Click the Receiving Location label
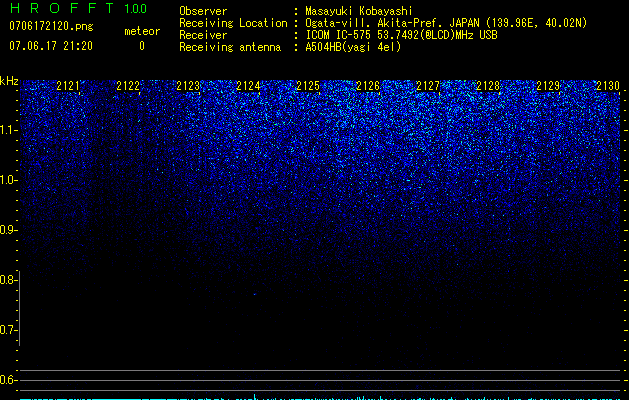 233,23
